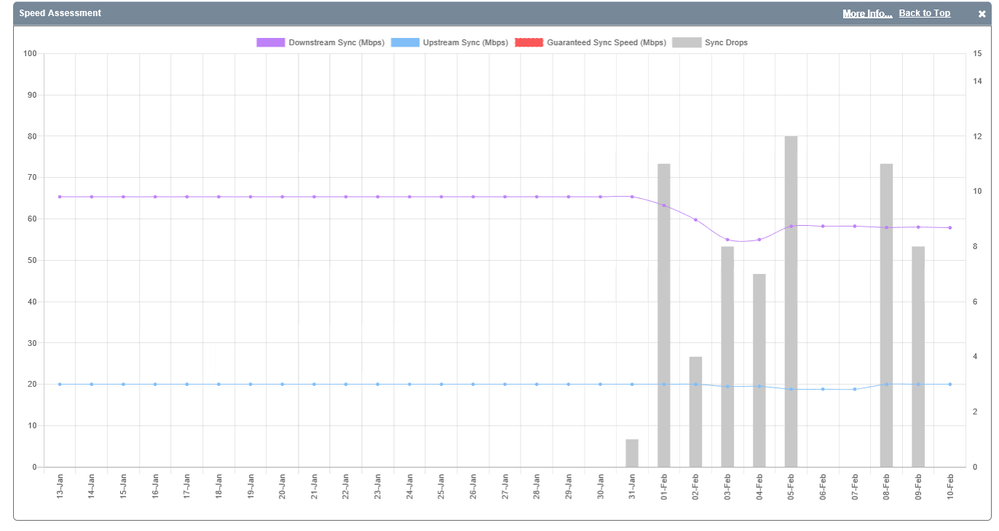The height and width of the screenshot is (531, 999).
Task: Click downstream data point at 13-Jan
Action: coord(60,197)
